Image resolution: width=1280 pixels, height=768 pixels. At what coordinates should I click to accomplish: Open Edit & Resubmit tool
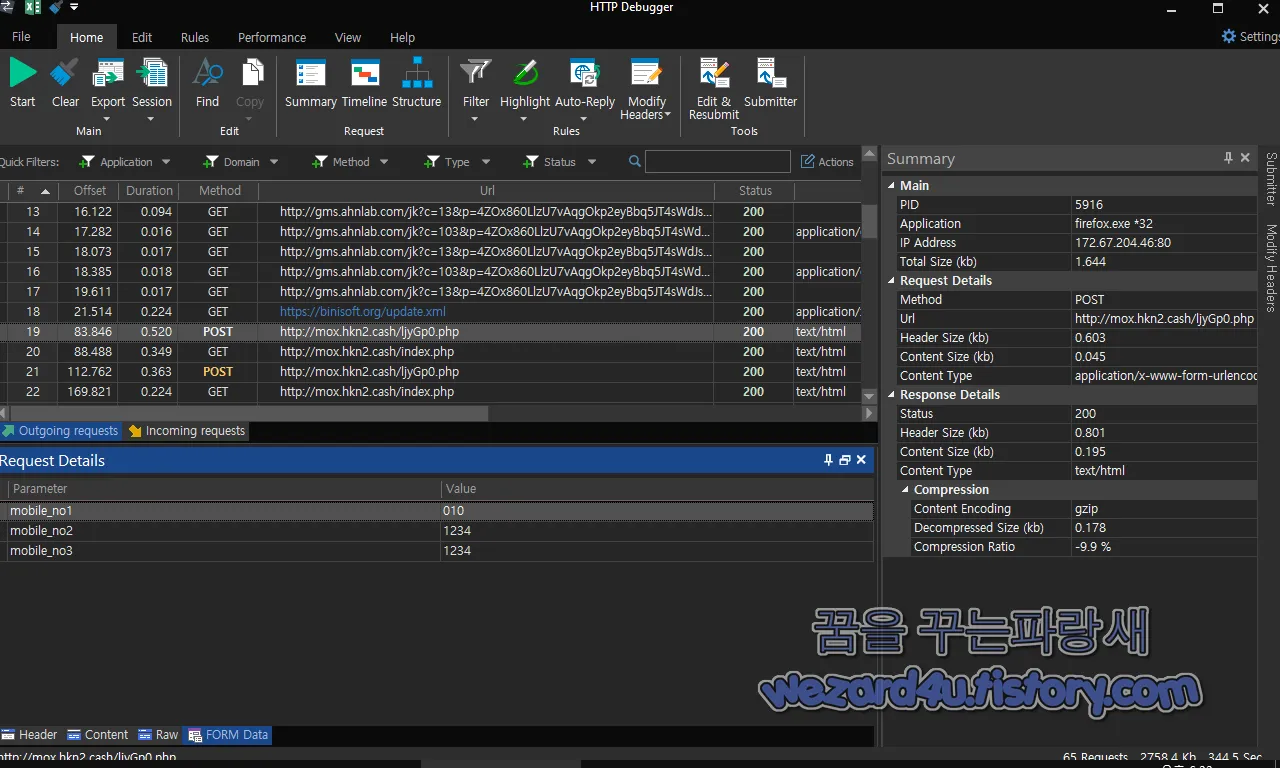pyautogui.click(x=714, y=73)
